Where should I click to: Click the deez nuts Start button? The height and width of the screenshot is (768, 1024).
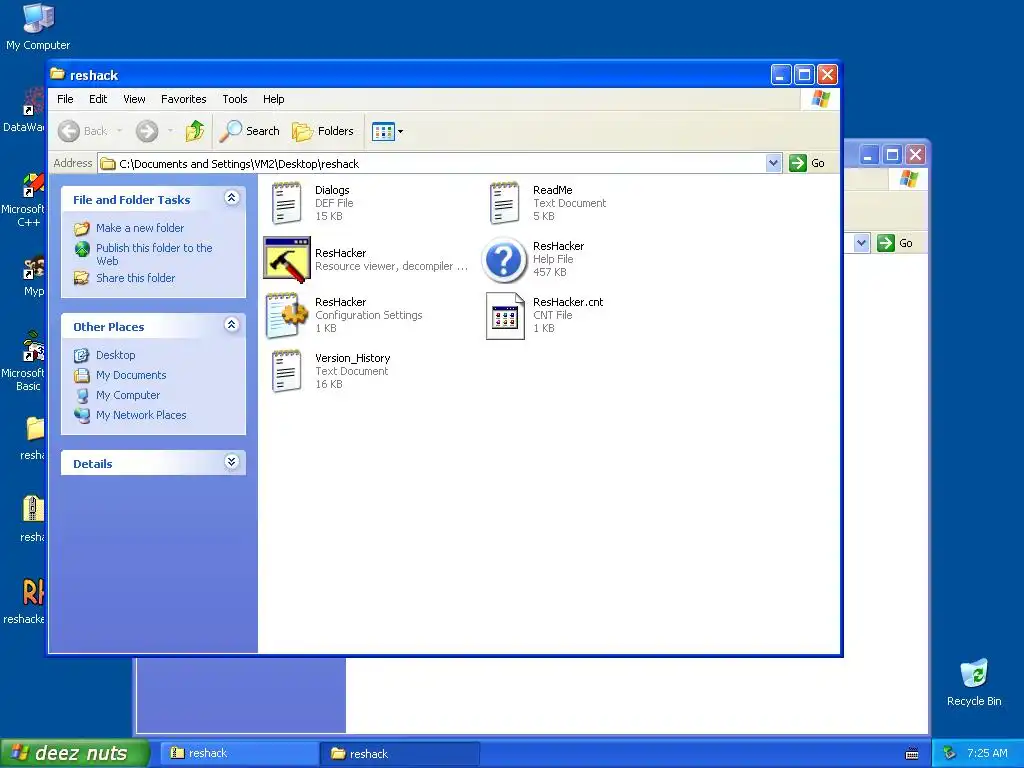(74, 753)
